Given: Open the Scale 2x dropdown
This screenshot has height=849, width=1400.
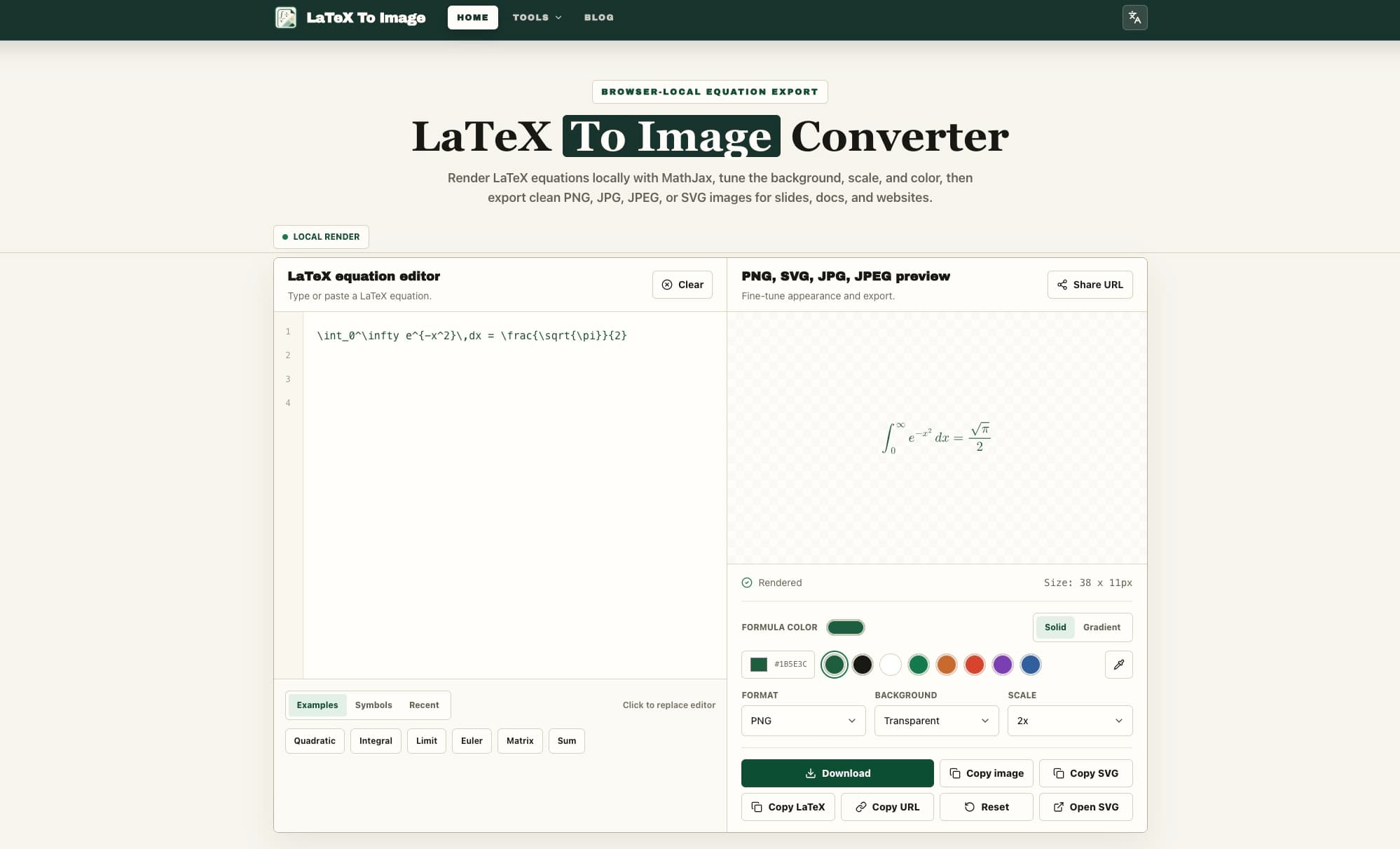Looking at the screenshot, I should 1069,721.
